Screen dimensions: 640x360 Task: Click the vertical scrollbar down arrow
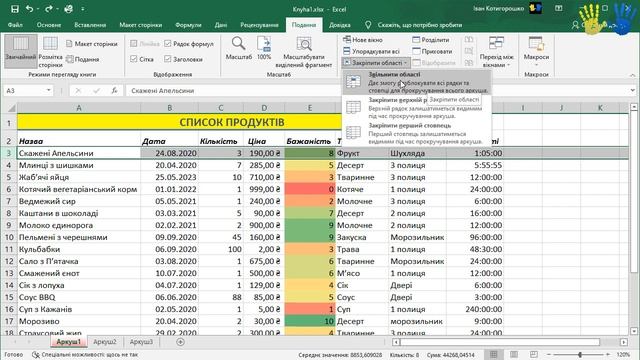(x=634, y=331)
